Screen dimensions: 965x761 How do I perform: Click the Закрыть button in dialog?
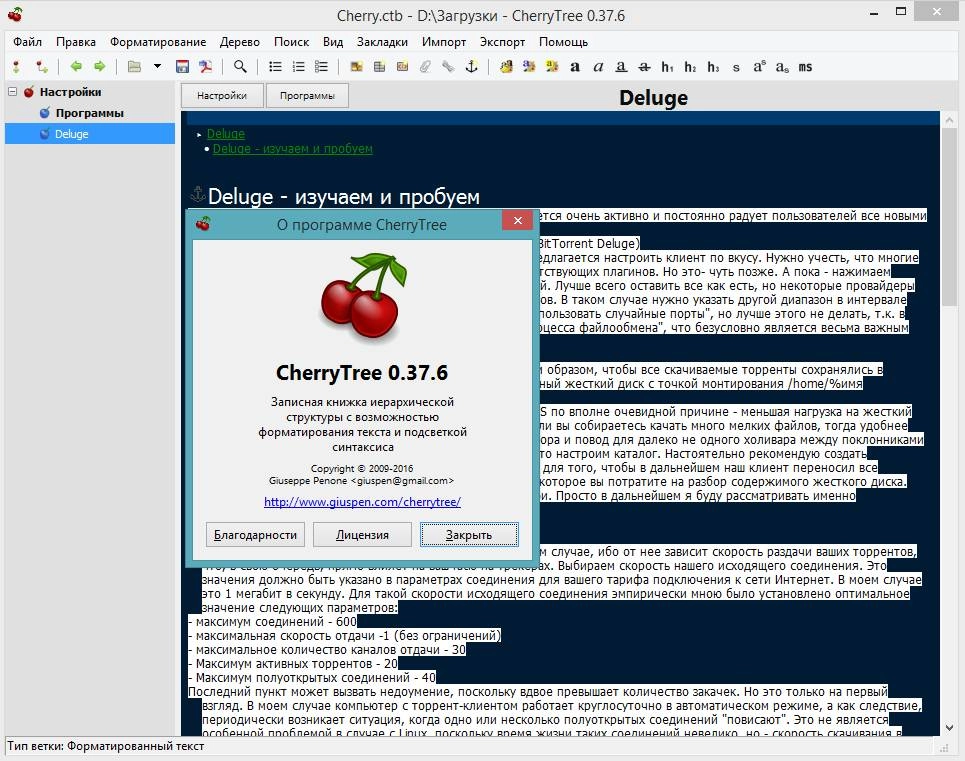[x=469, y=535]
